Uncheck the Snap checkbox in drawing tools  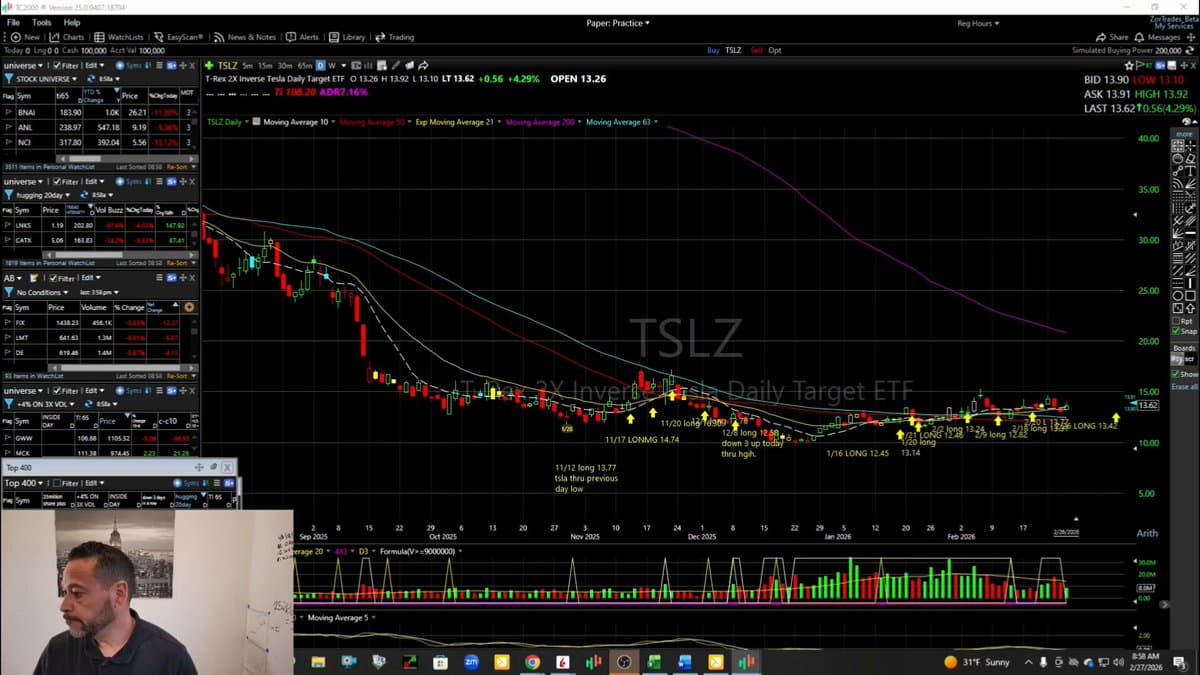point(1177,331)
